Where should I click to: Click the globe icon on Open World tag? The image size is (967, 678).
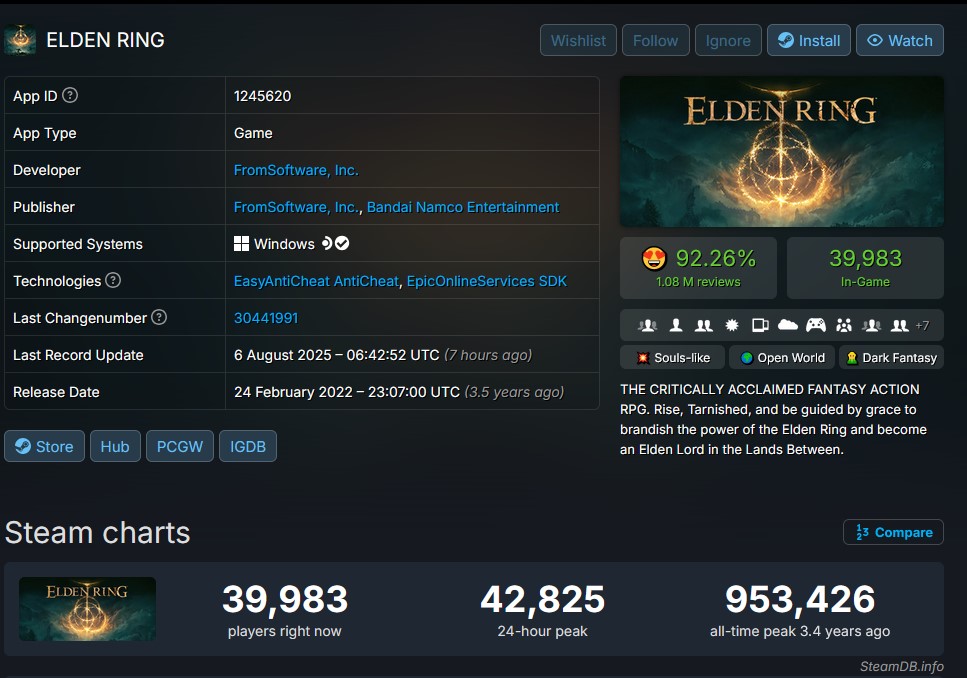pyautogui.click(x=747, y=358)
